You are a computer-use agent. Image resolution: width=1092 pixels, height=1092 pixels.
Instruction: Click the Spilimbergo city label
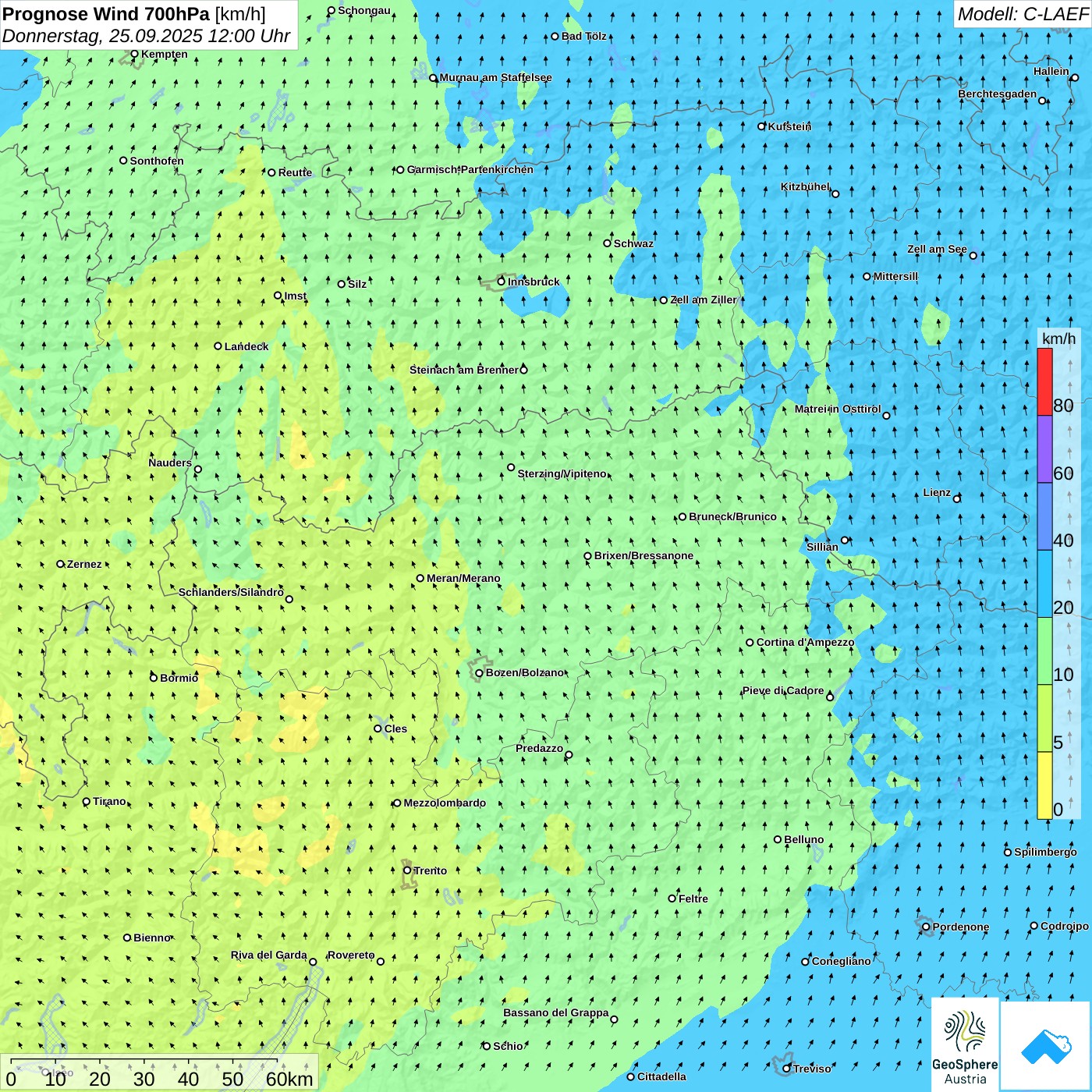pos(1045,852)
